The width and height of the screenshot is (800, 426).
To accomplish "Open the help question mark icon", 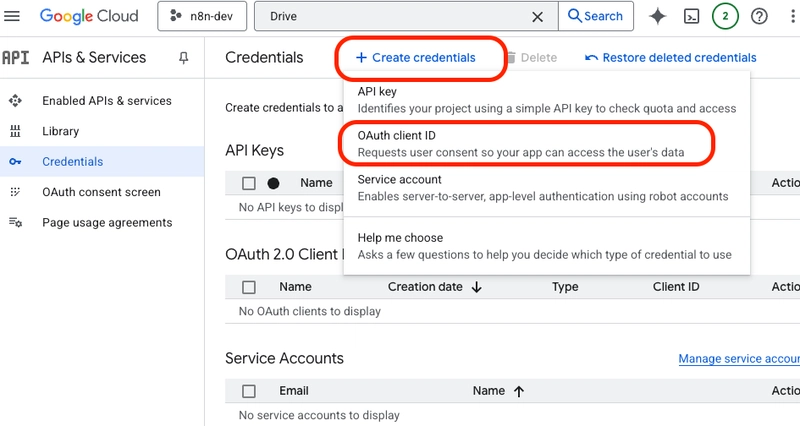I will pos(759,16).
